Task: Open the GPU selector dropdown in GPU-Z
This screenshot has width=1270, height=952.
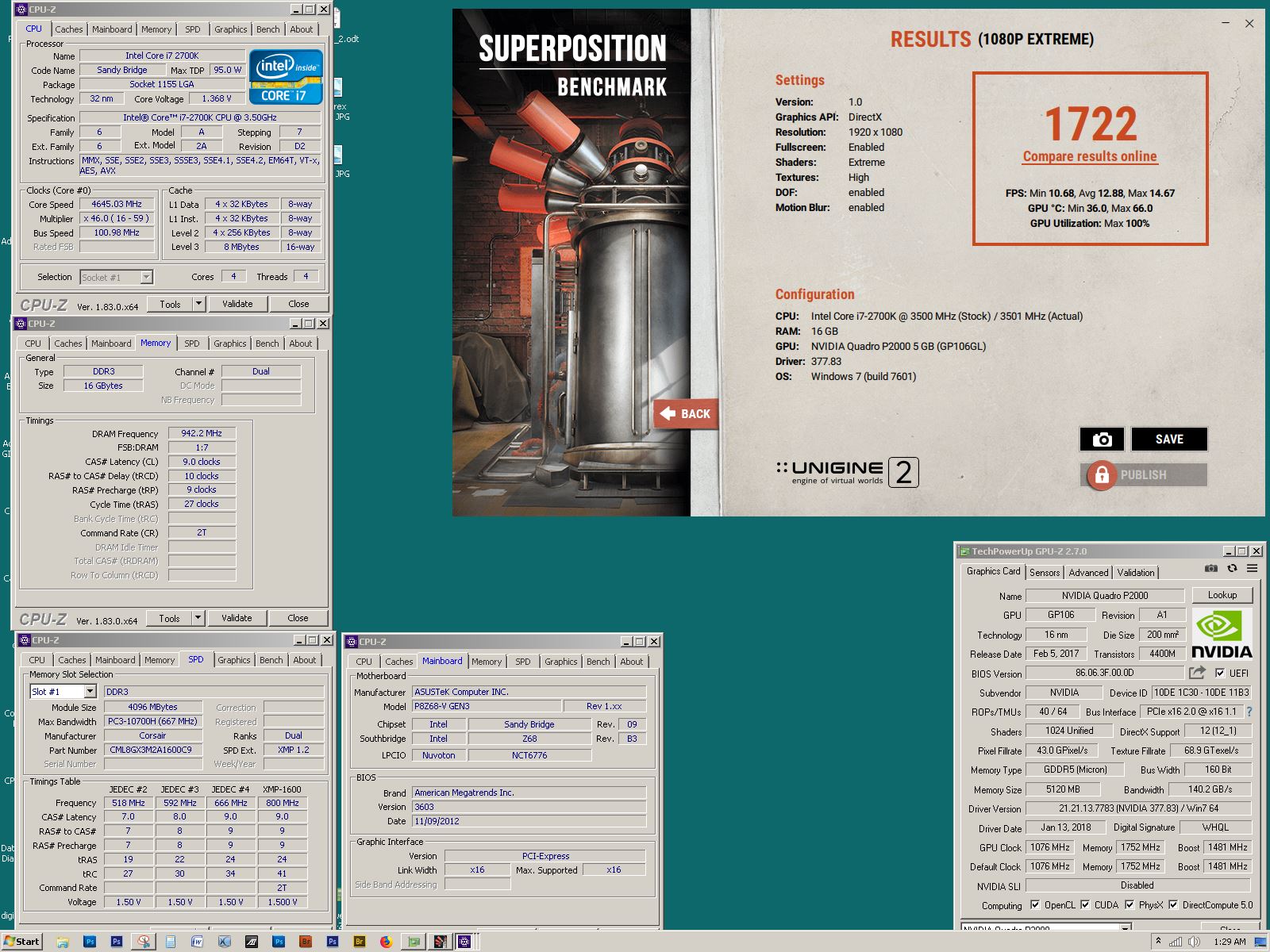Action: click(x=1126, y=928)
